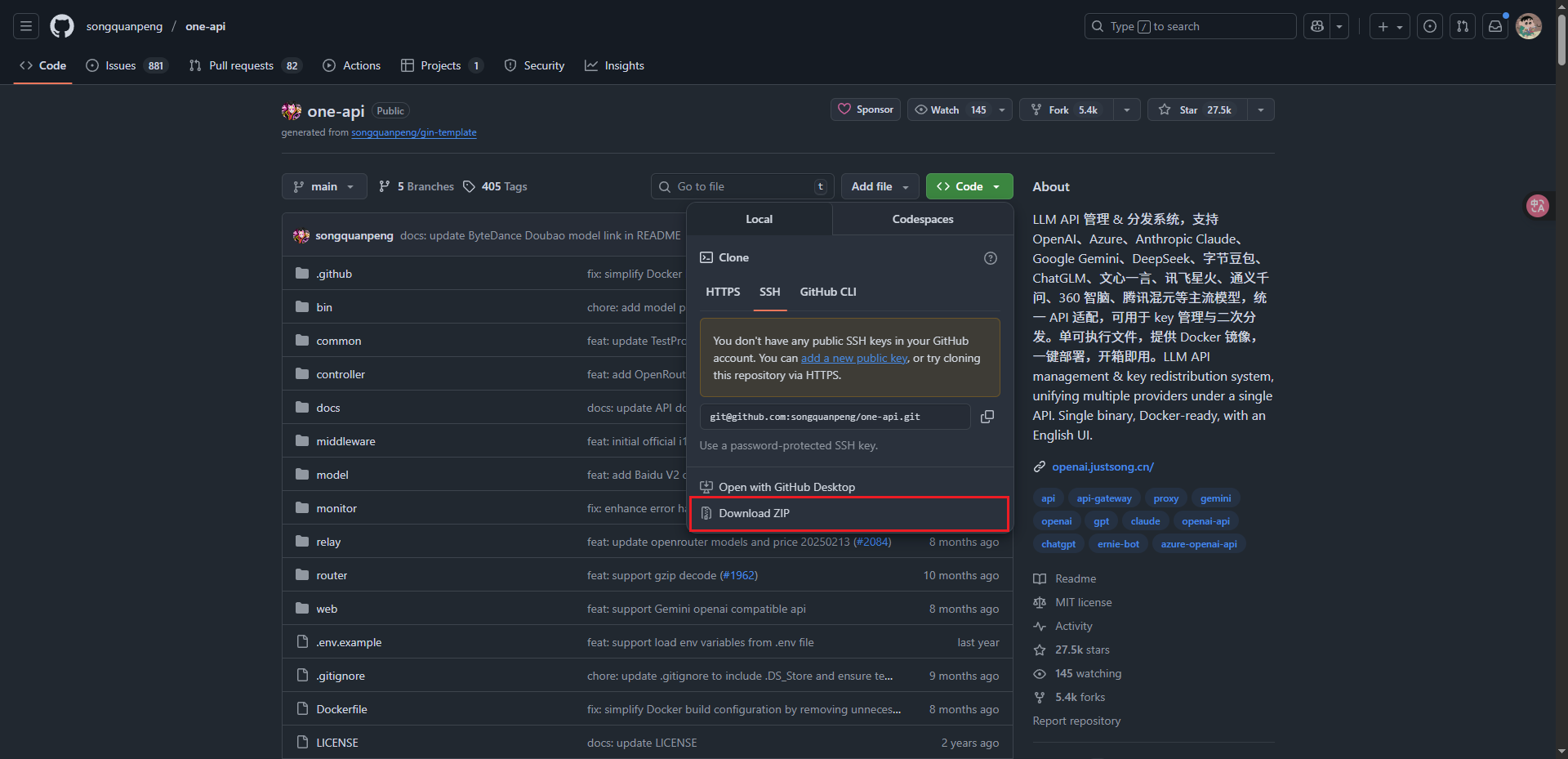Click the openai.justsong.cn website link
The width and height of the screenshot is (1568, 759).
(1102, 467)
